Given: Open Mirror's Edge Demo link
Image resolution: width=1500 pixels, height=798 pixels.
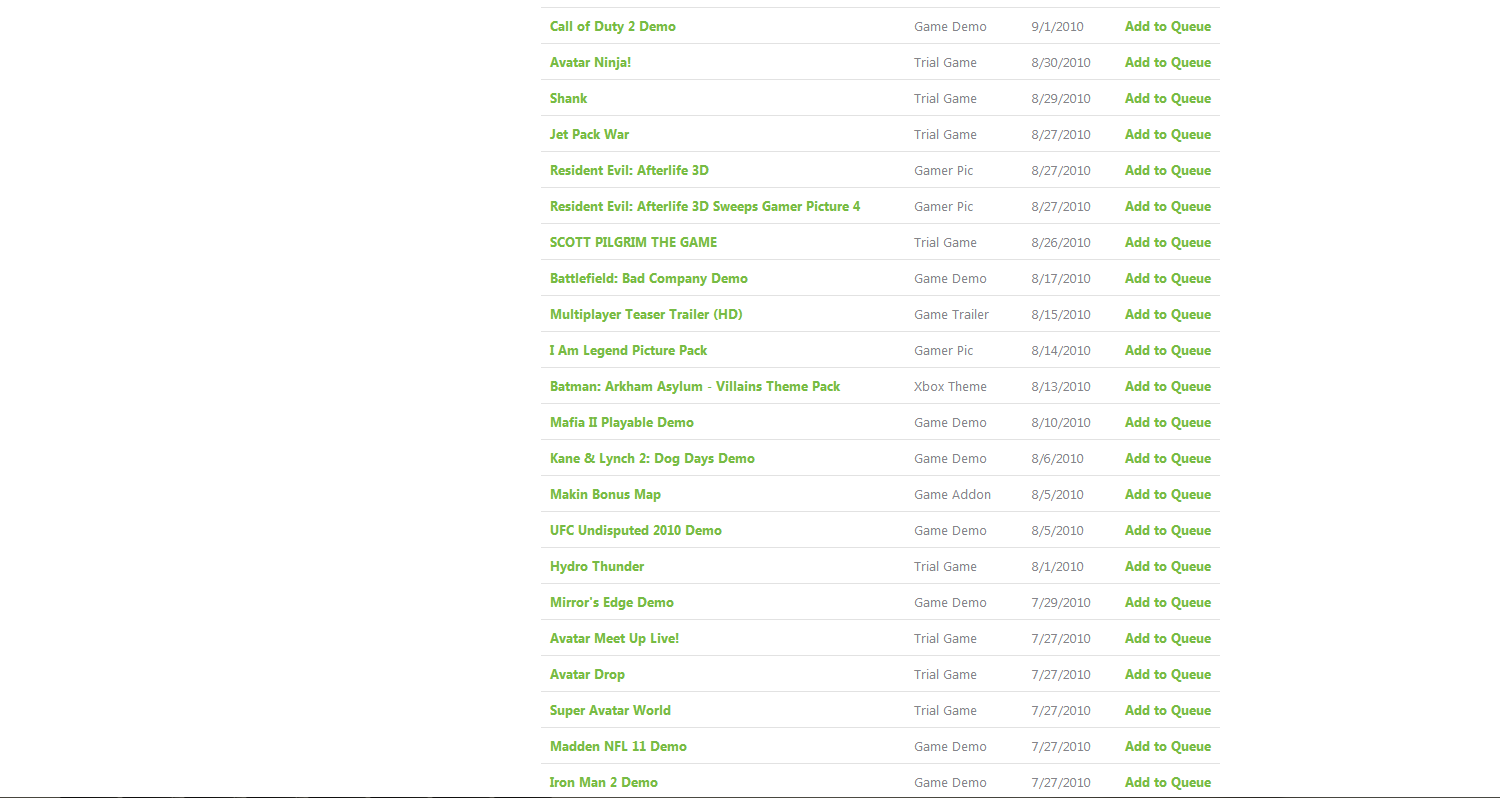Looking at the screenshot, I should [x=611, y=603].
